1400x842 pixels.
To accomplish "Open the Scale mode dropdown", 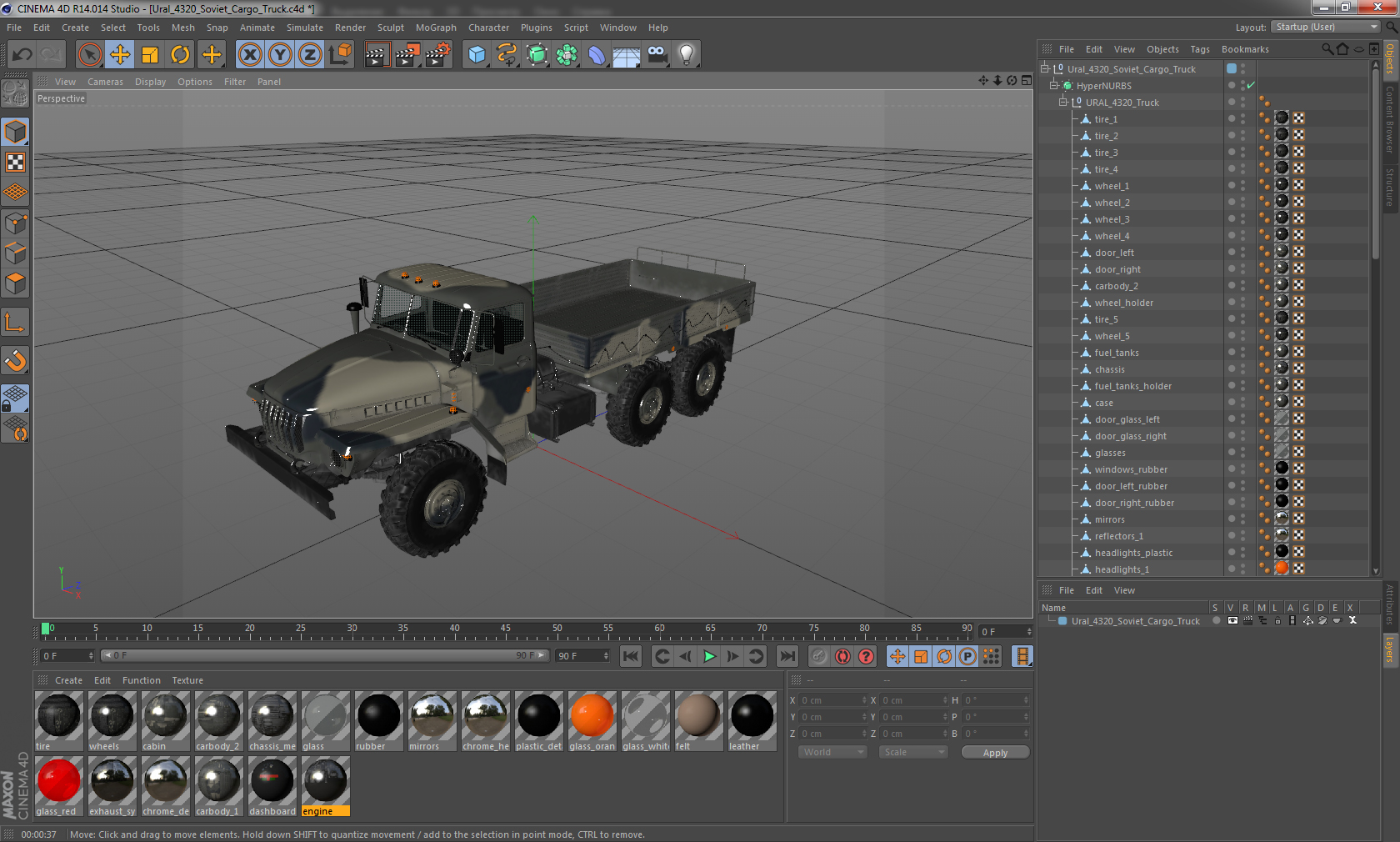I will click(913, 752).
